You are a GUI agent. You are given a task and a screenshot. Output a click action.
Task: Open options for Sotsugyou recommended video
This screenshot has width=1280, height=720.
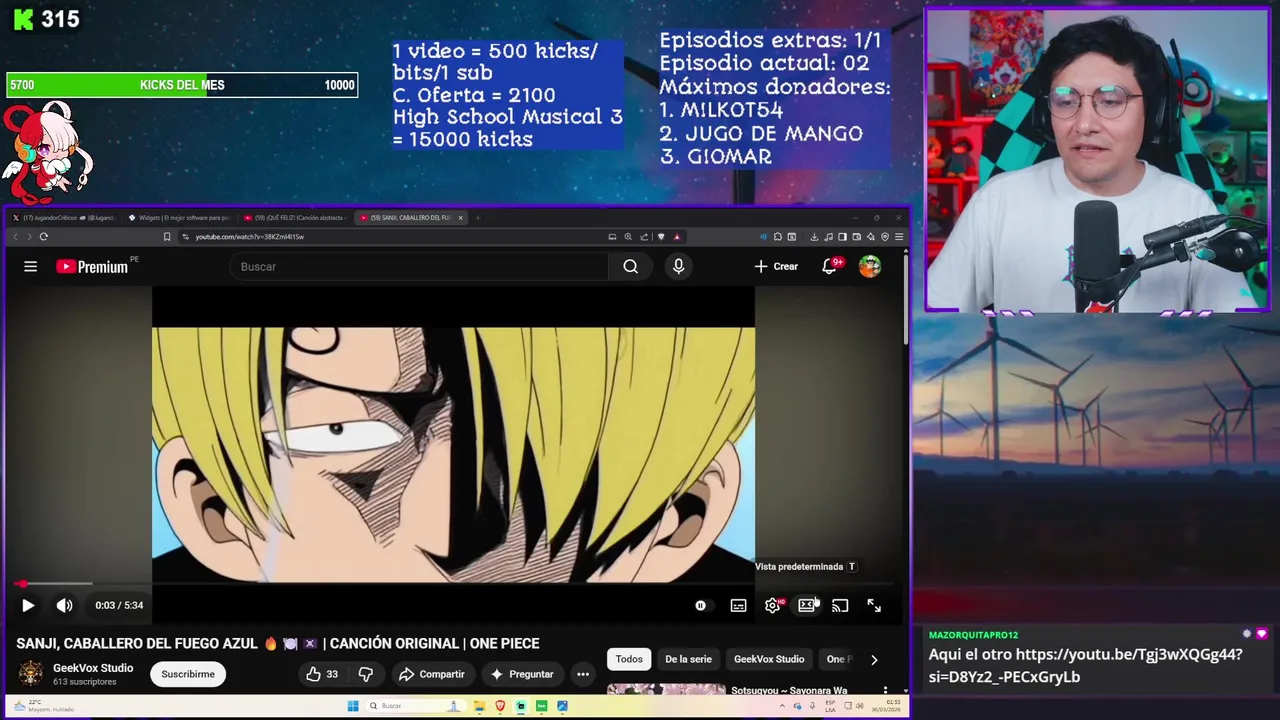pos(885,691)
